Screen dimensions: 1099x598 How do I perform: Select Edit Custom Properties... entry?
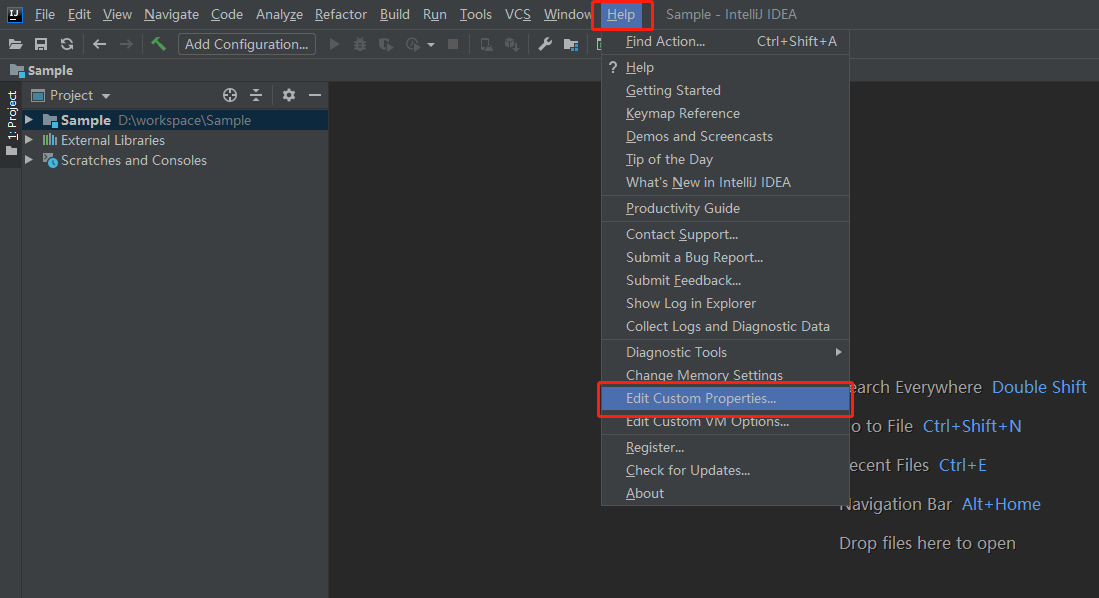725,398
